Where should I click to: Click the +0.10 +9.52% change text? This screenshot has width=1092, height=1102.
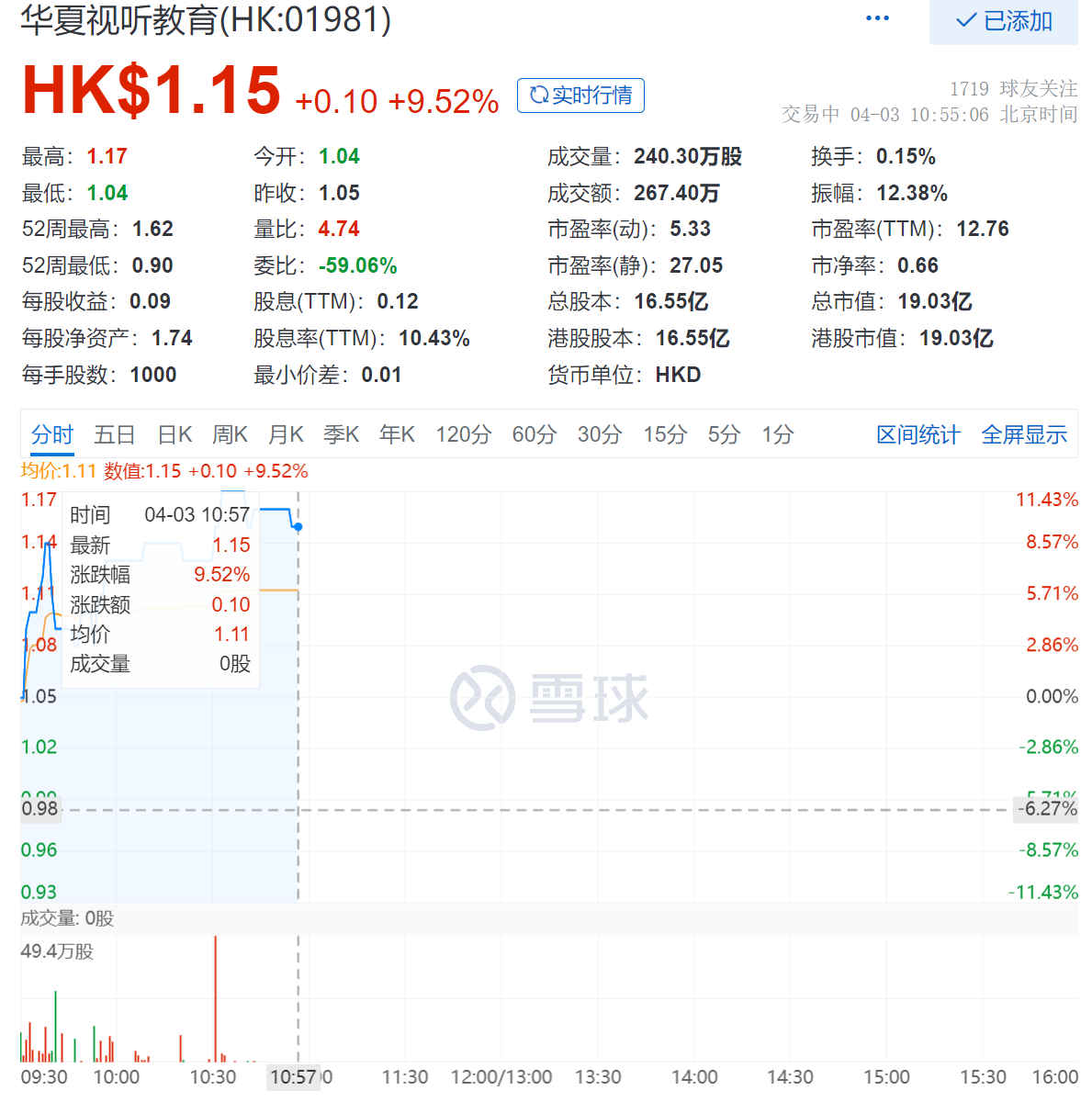pos(397,101)
